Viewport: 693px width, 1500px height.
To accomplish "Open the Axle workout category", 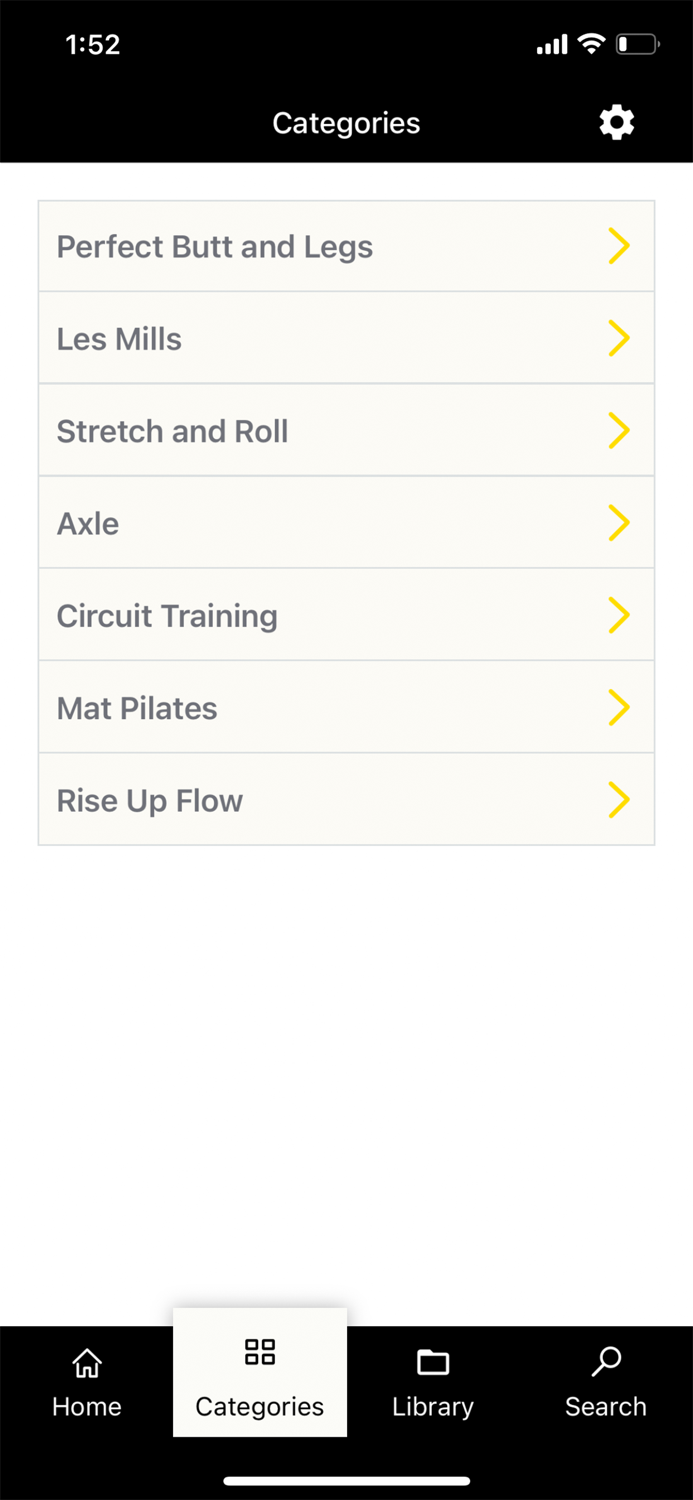I will pos(346,522).
